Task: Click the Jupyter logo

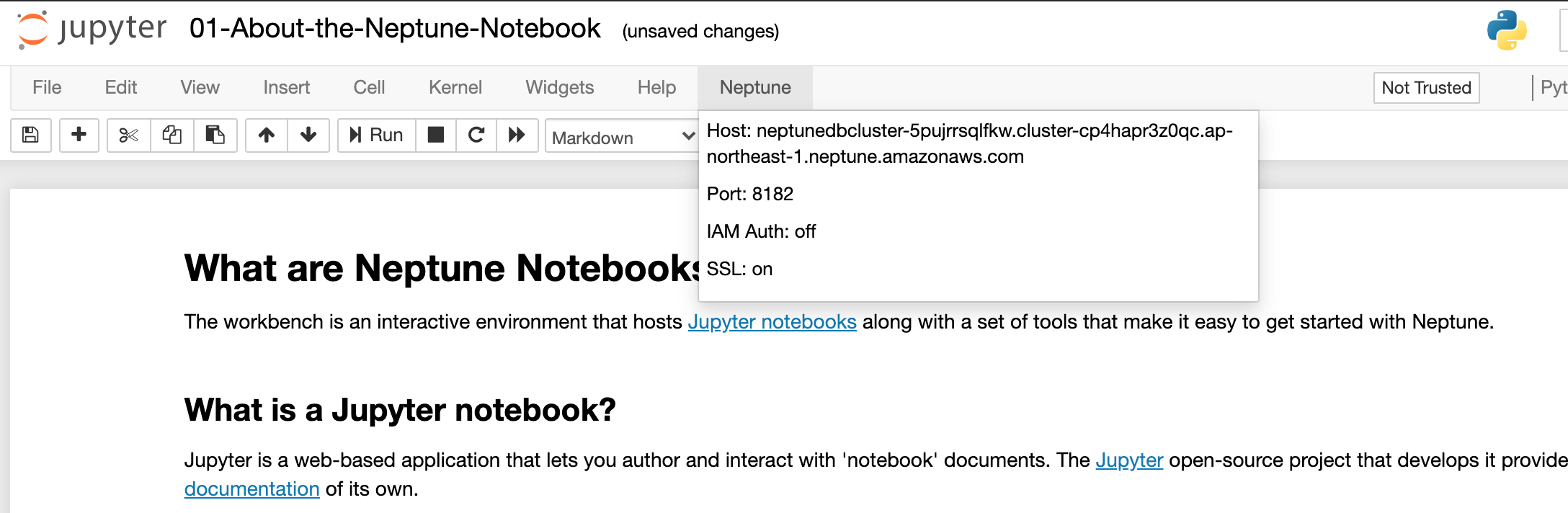Action: pyautogui.click(x=92, y=30)
